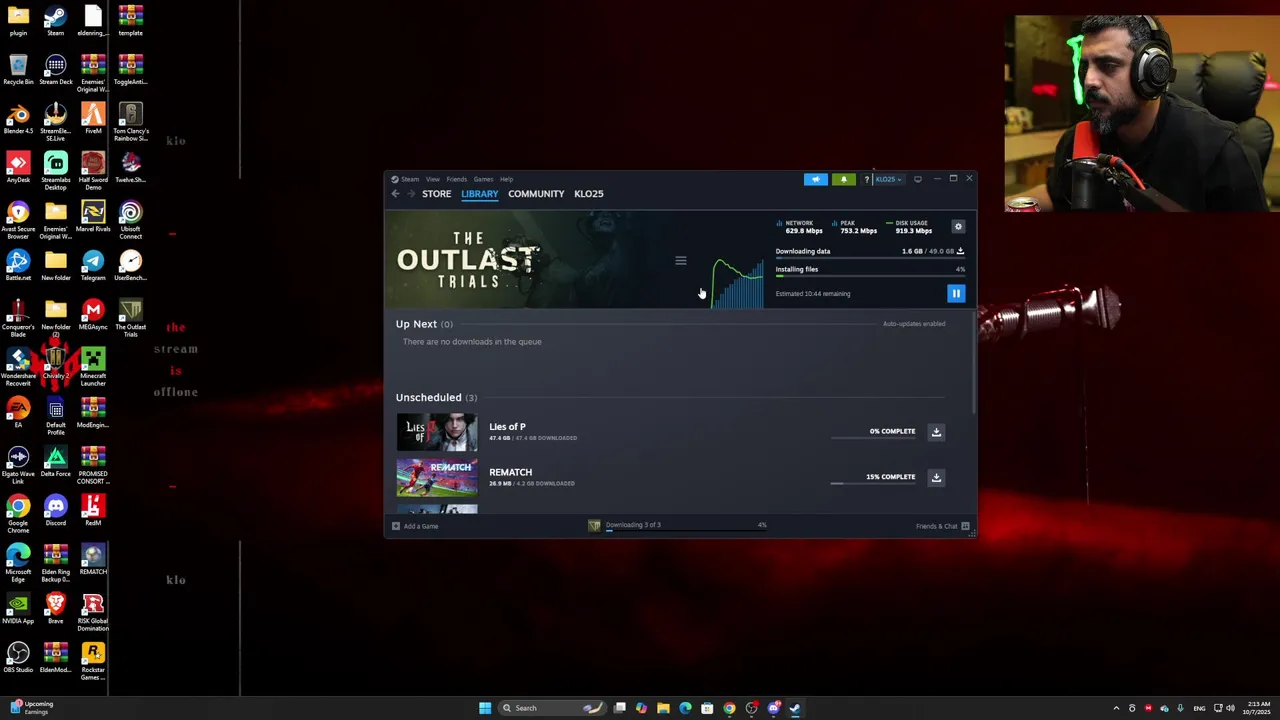
Task: Select the Rockstar Games desktop icon
Action: pos(93,661)
